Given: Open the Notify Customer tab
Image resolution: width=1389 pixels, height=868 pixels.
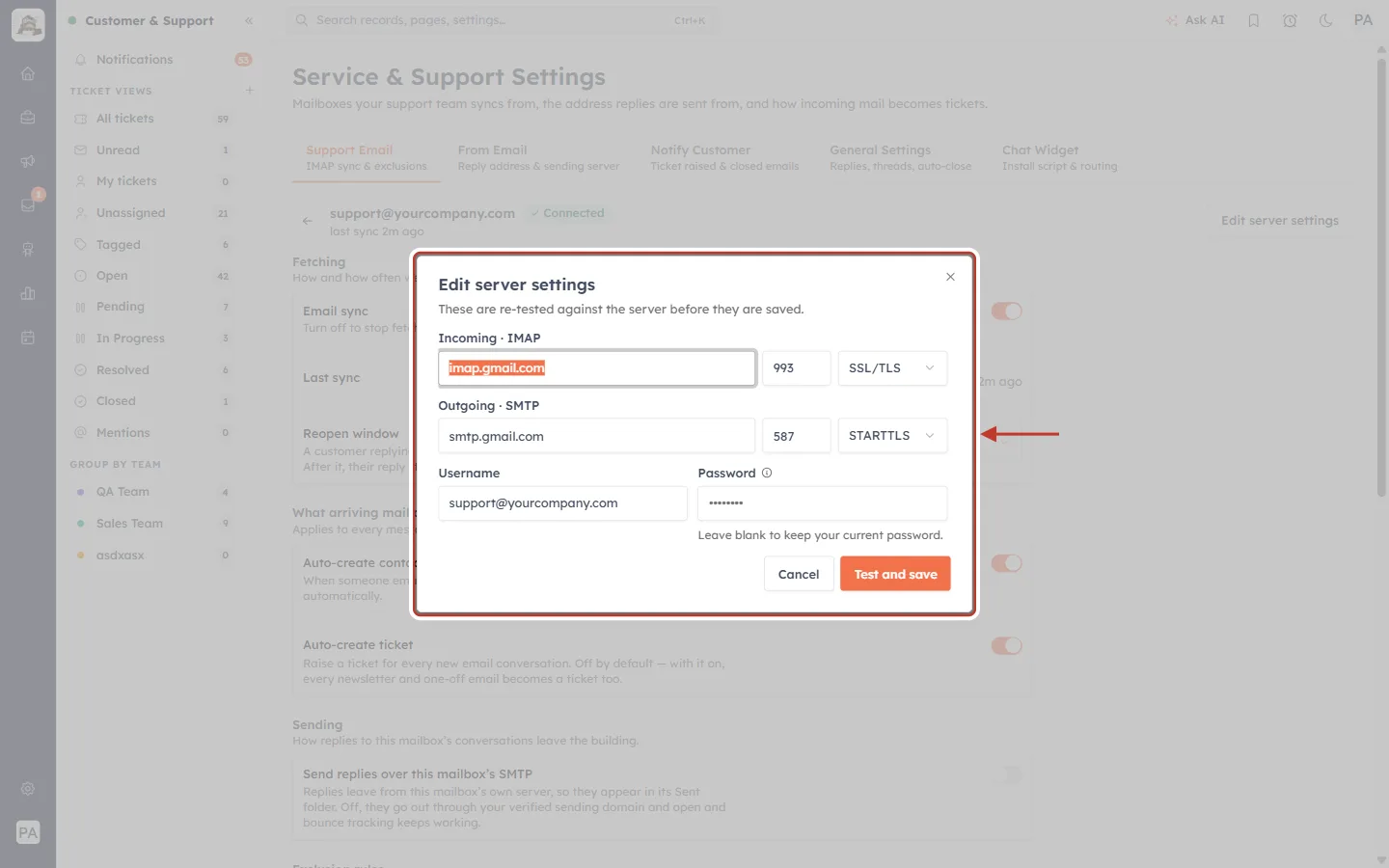Looking at the screenshot, I should (x=724, y=158).
